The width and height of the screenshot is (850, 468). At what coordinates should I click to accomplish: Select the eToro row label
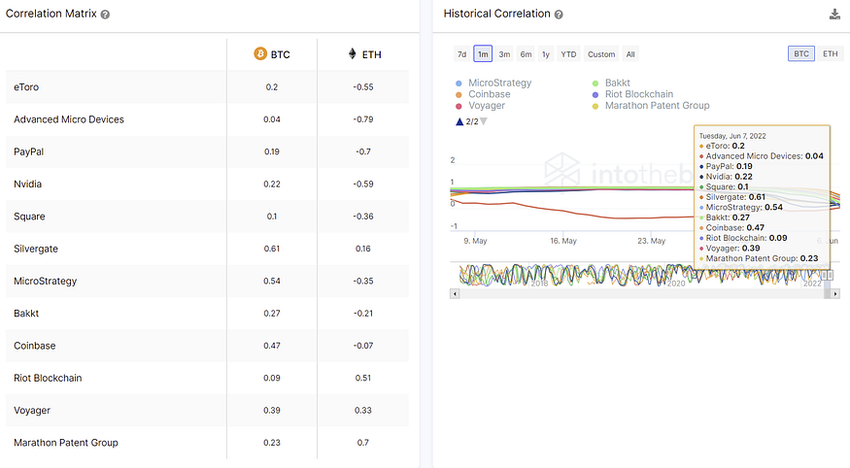point(26,87)
